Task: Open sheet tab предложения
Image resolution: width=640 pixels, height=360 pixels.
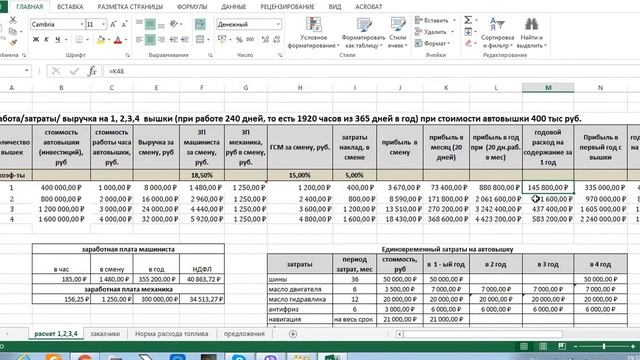Action: (244, 334)
